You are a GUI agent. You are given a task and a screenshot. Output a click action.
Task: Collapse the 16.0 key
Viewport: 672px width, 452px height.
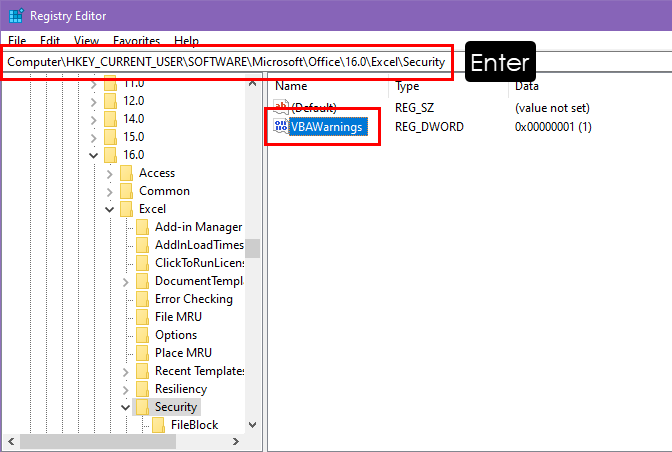tap(93, 156)
